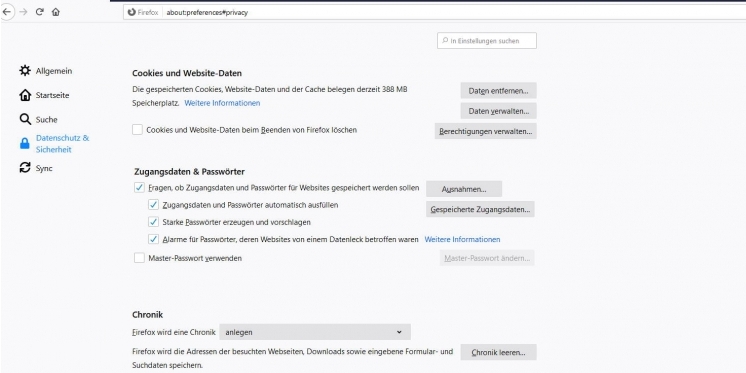
Task: Open the Ausnahmen button for passwords
Action: pos(464,189)
